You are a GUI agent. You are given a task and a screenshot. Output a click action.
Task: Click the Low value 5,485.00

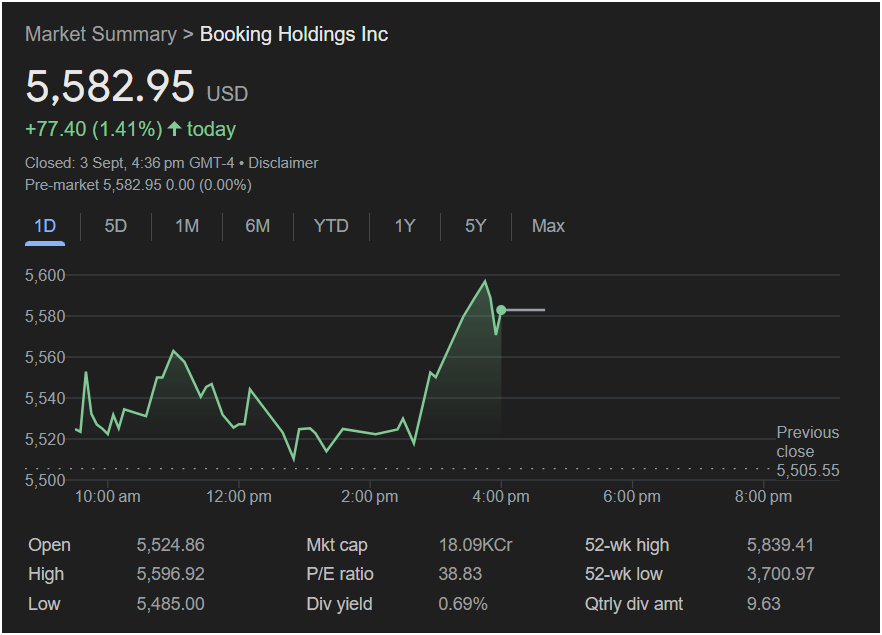(170, 604)
